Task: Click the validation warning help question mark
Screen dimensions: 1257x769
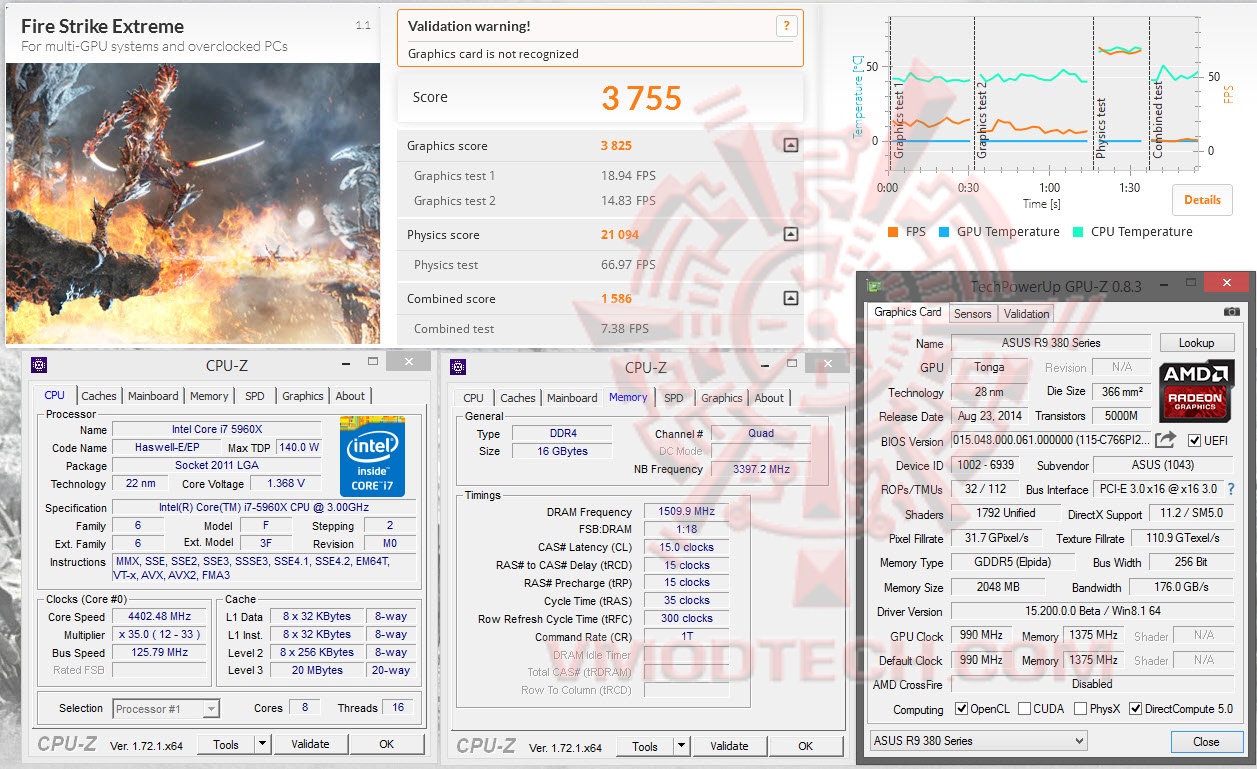Action: [x=787, y=27]
